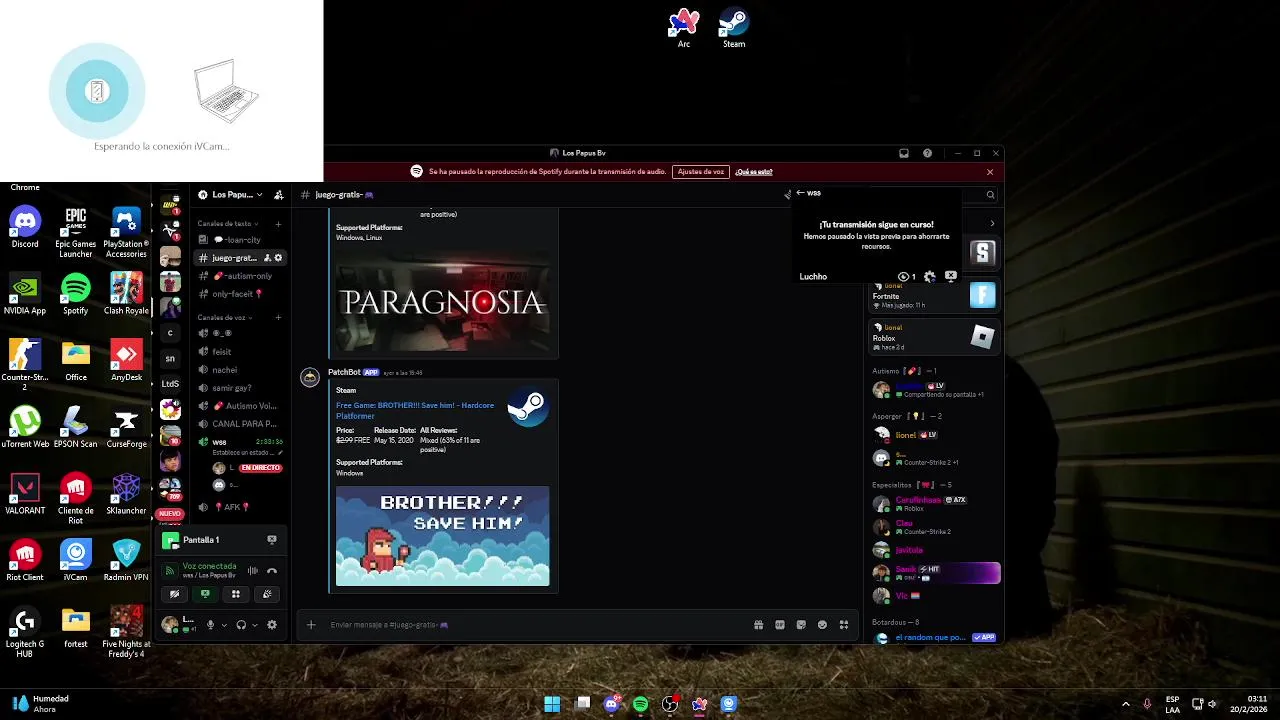The width and height of the screenshot is (1280, 720).
Task: Open the Windows Start menu
Action: point(552,704)
